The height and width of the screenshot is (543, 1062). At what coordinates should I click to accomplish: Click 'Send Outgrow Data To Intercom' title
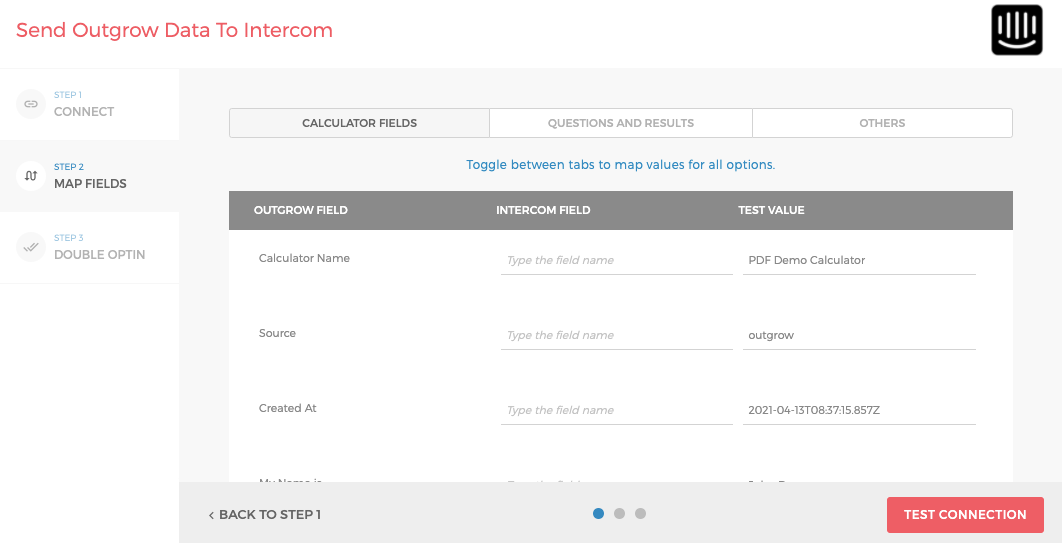click(174, 30)
